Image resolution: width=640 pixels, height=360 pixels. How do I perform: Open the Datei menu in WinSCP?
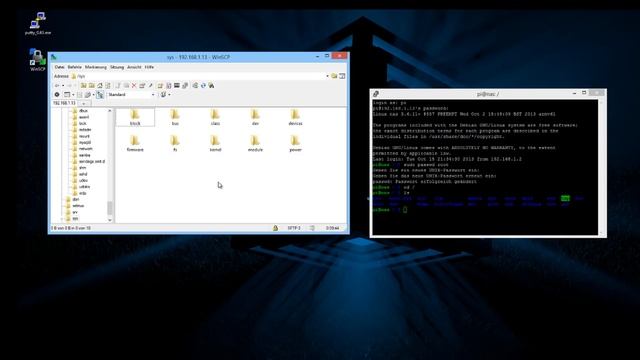pos(60,67)
